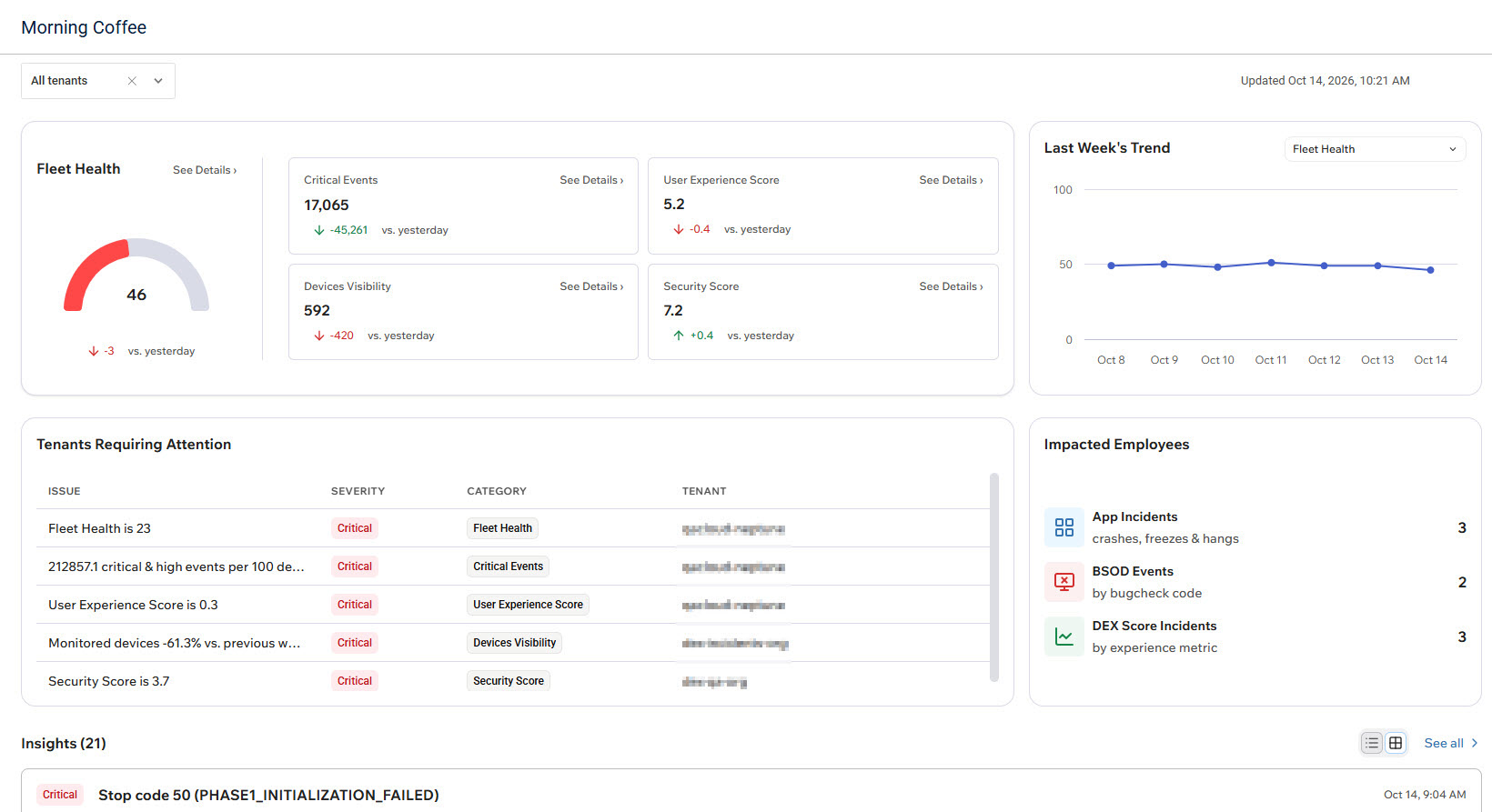Select the '212857.1 critical & high events' row
The width and height of the screenshot is (1492, 812).
[513, 566]
